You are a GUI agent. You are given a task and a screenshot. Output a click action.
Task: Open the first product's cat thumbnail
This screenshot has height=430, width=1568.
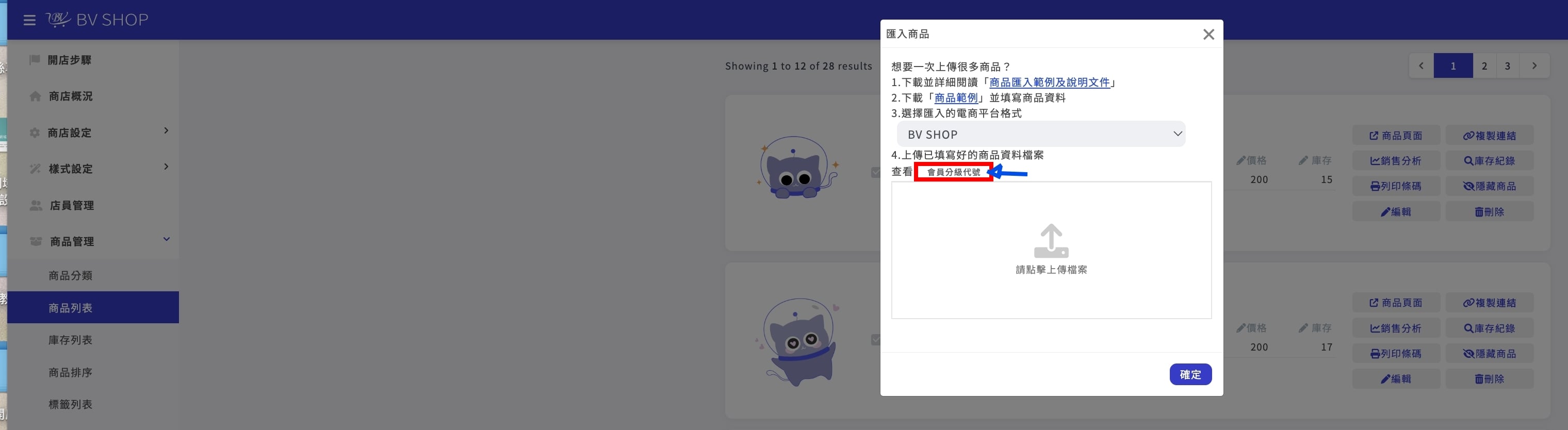click(798, 168)
